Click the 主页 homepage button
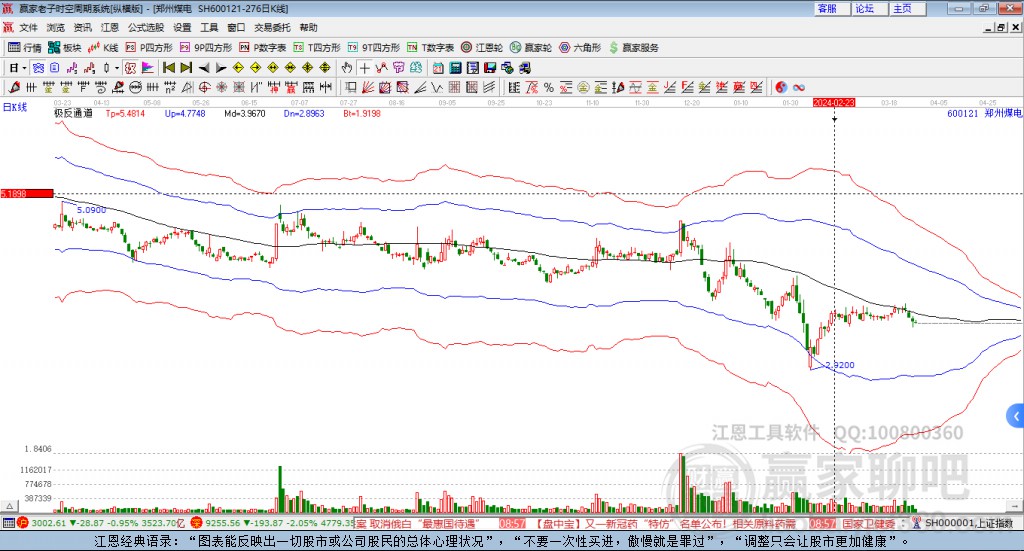Screen dimensions: 1024x551 902,8
